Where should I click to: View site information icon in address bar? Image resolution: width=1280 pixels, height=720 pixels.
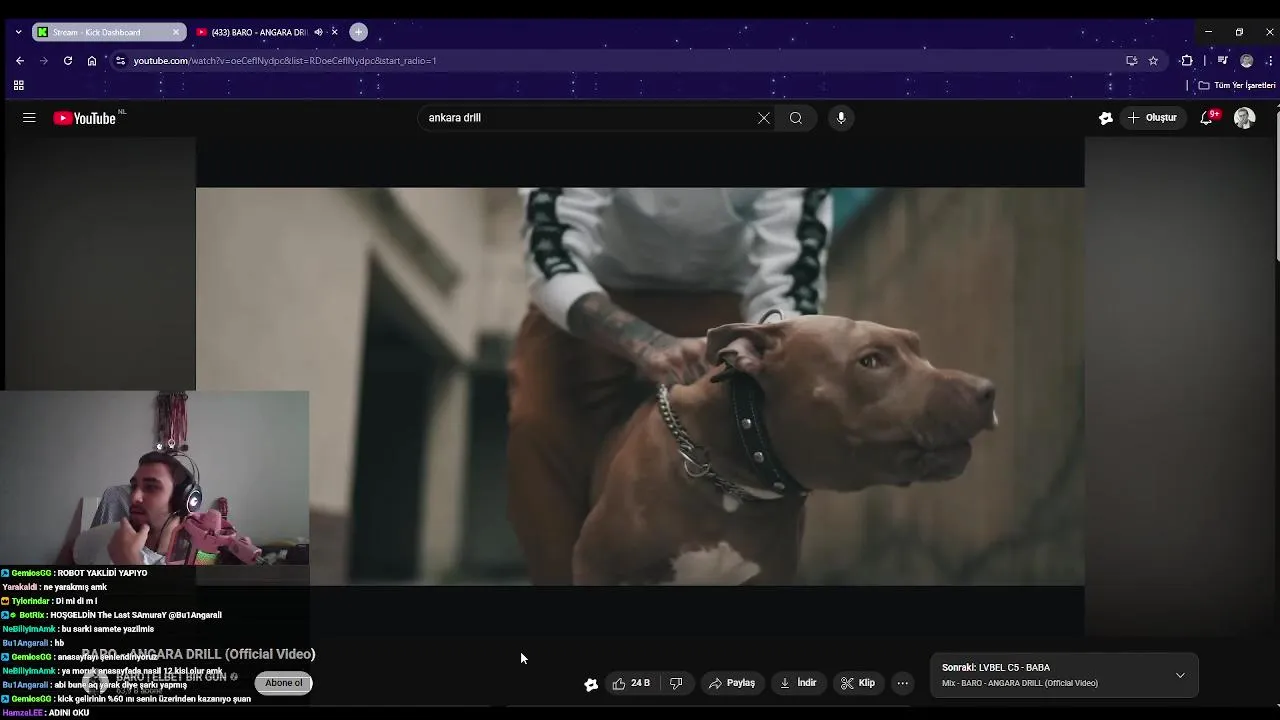coord(120,61)
